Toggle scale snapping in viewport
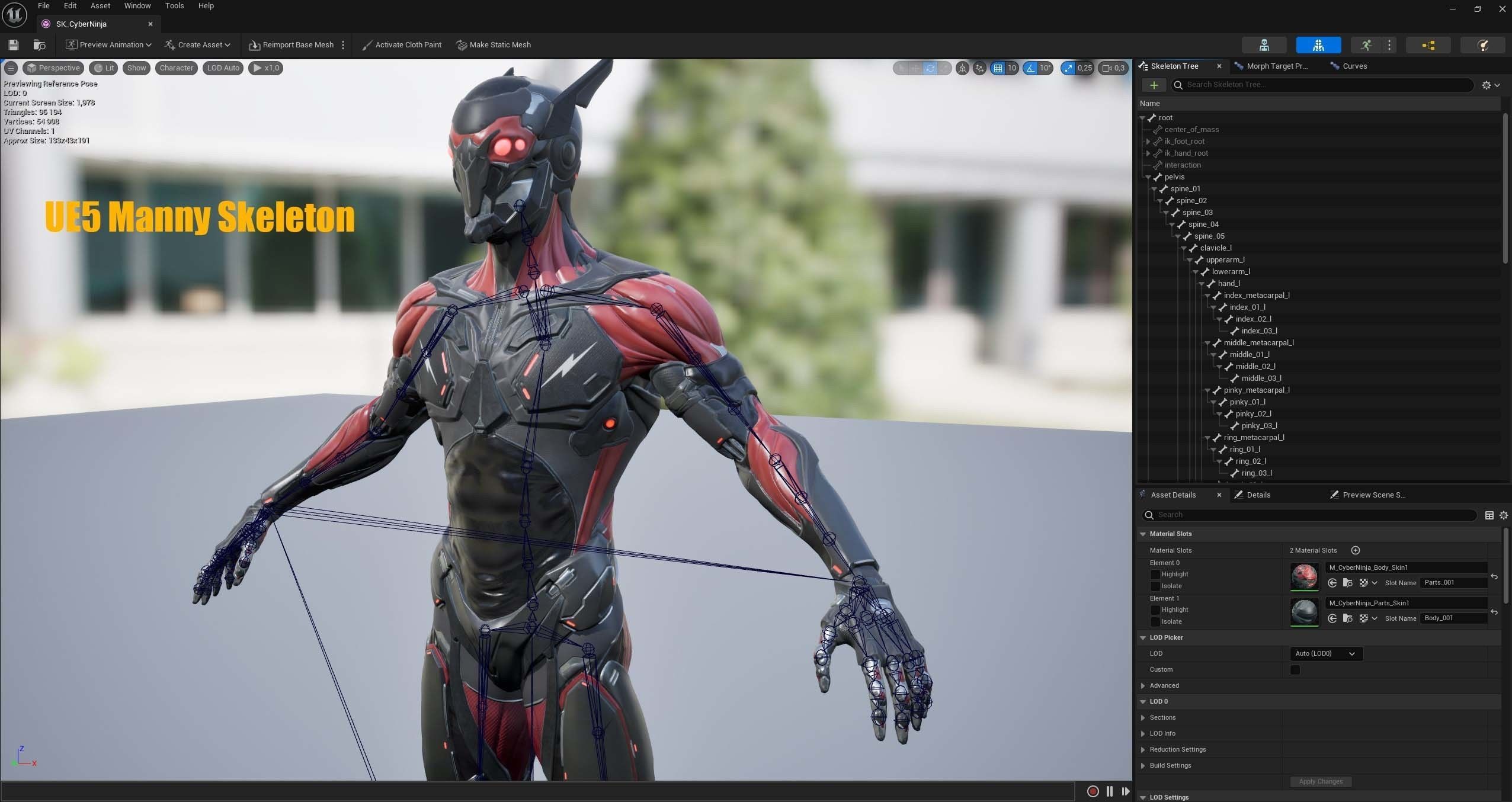 pos(1068,68)
